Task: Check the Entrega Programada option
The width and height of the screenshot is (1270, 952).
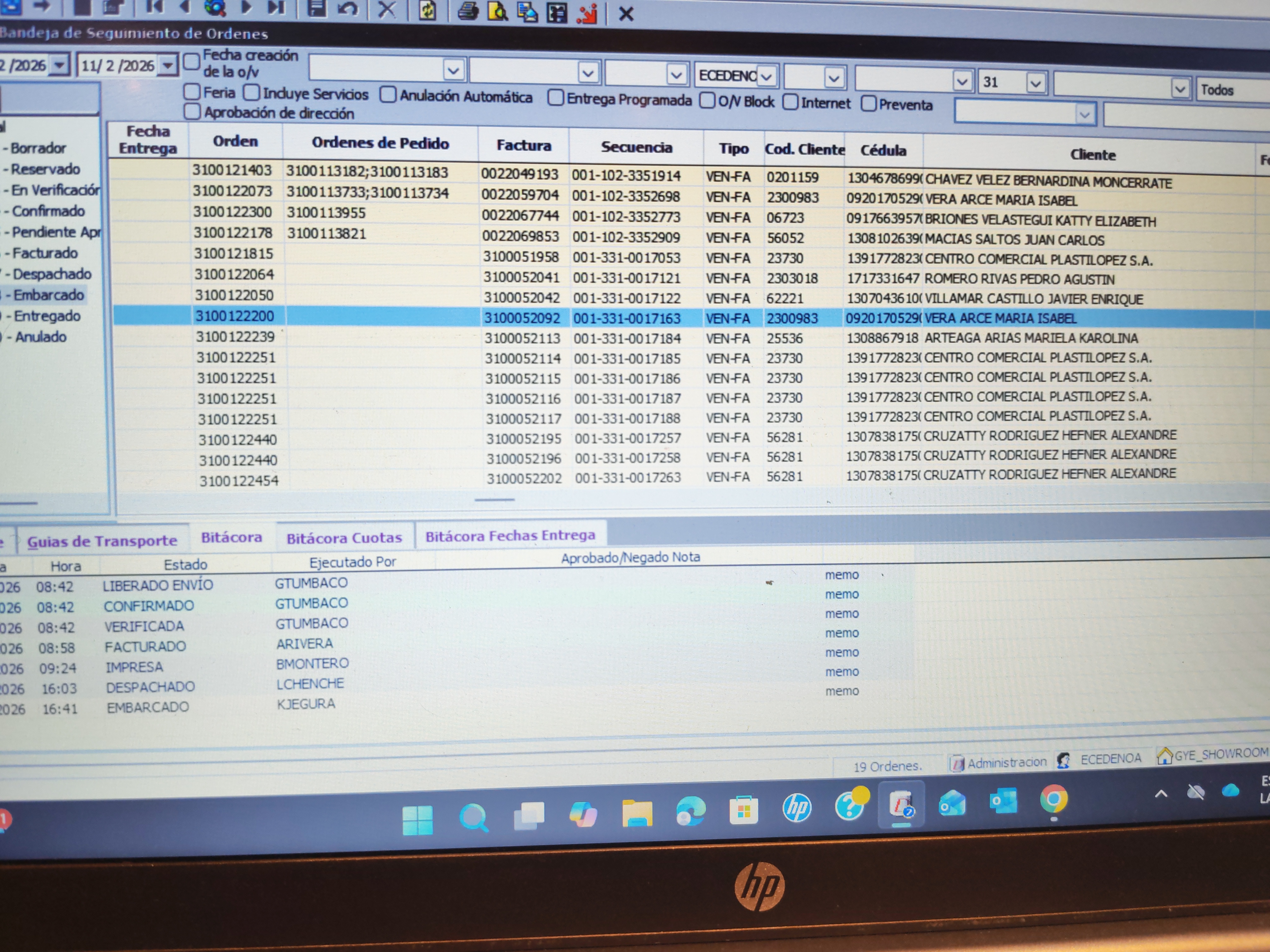Action: click(555, 98)
